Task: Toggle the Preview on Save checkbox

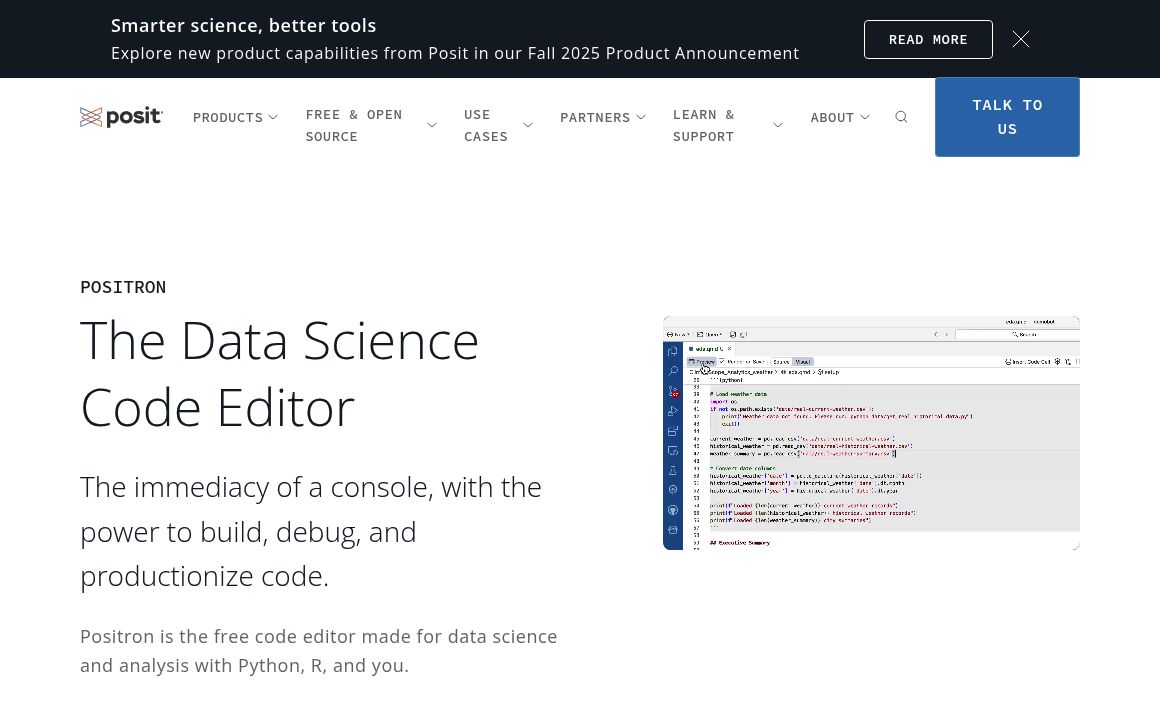Action: coord(723,361)
